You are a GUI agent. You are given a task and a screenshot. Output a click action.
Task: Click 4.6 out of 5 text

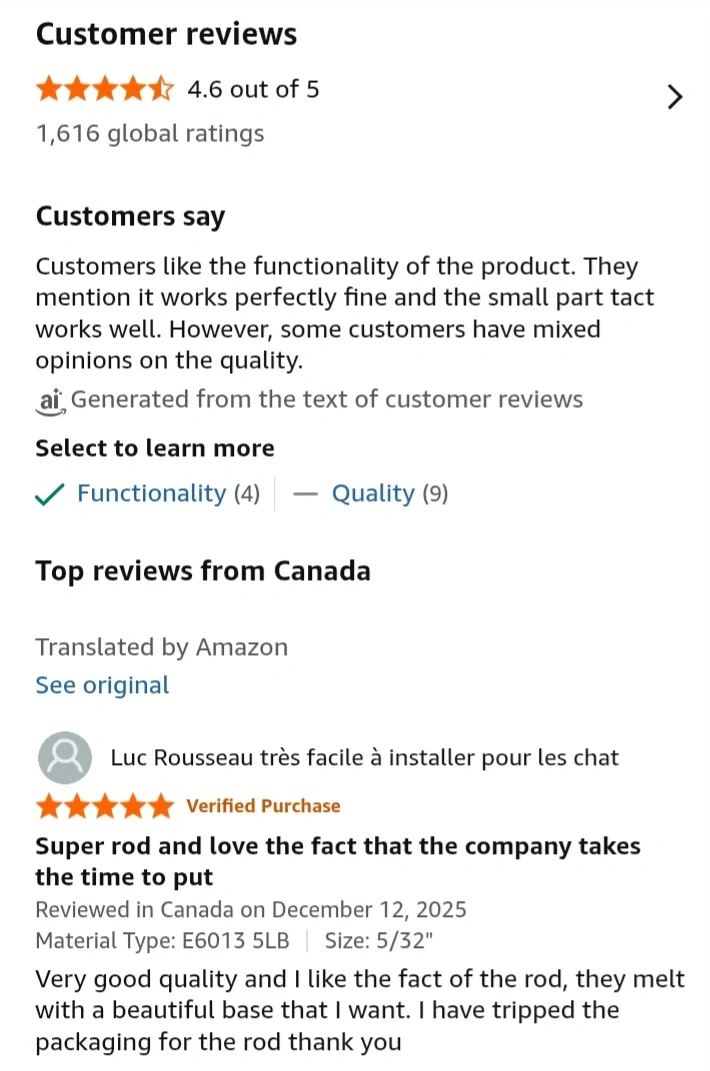tap(253, 90)
